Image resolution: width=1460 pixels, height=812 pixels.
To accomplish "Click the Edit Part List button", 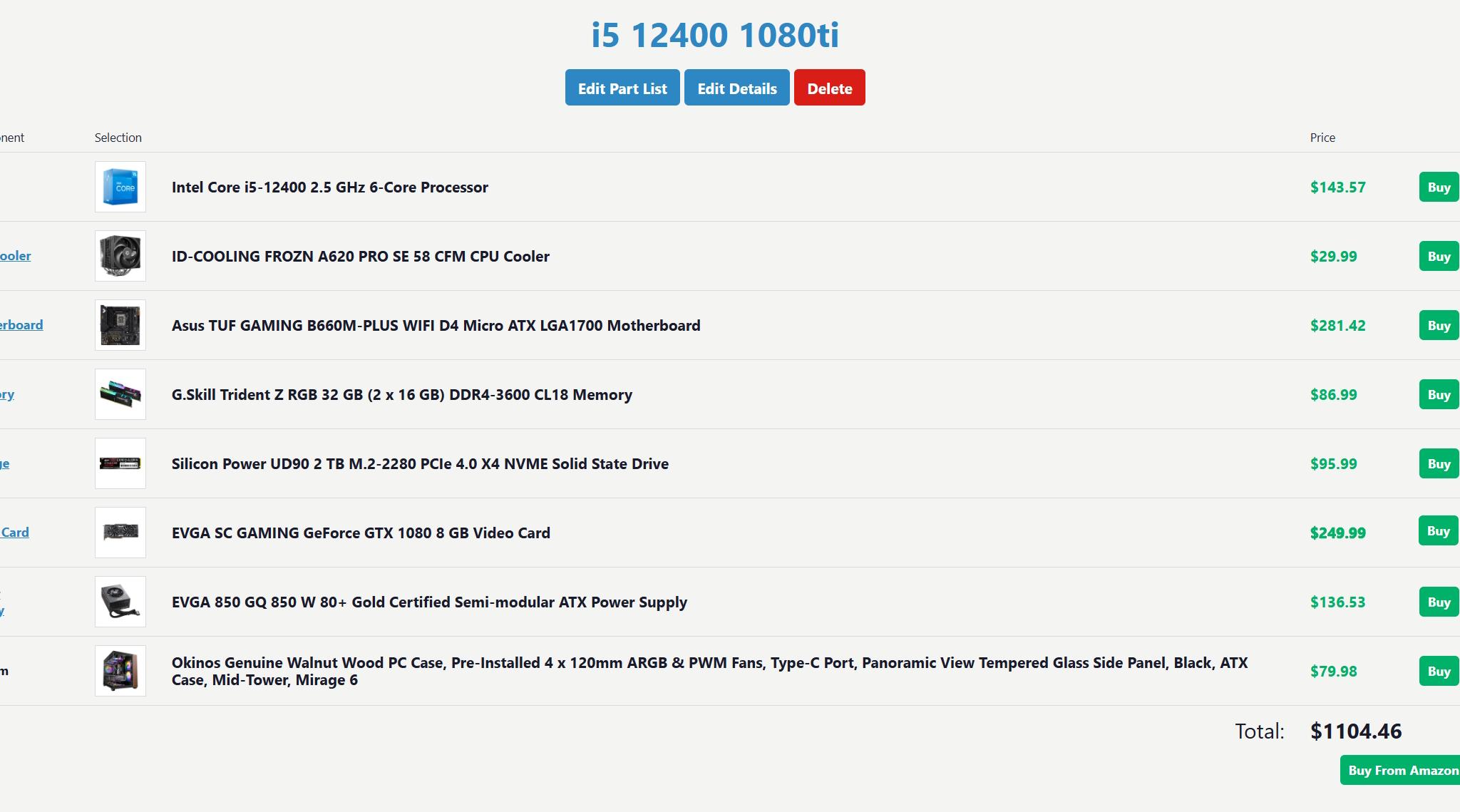I will (x=622, y=88).
